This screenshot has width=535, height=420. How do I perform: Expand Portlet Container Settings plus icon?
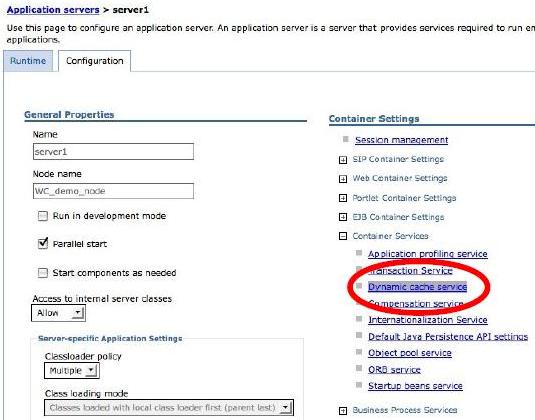pyautogui.click(x=343, y=198)
